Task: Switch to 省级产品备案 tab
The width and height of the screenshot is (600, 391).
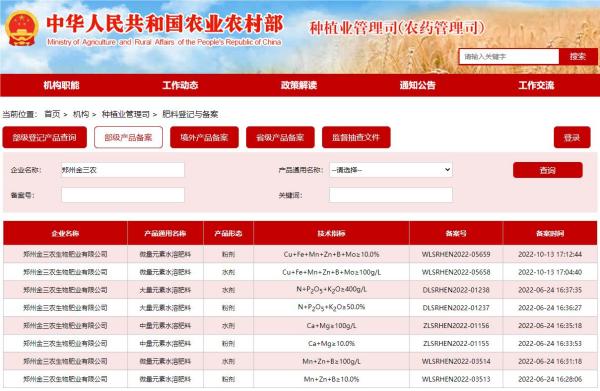Action: pyautogui.click(x=280, y=137)
